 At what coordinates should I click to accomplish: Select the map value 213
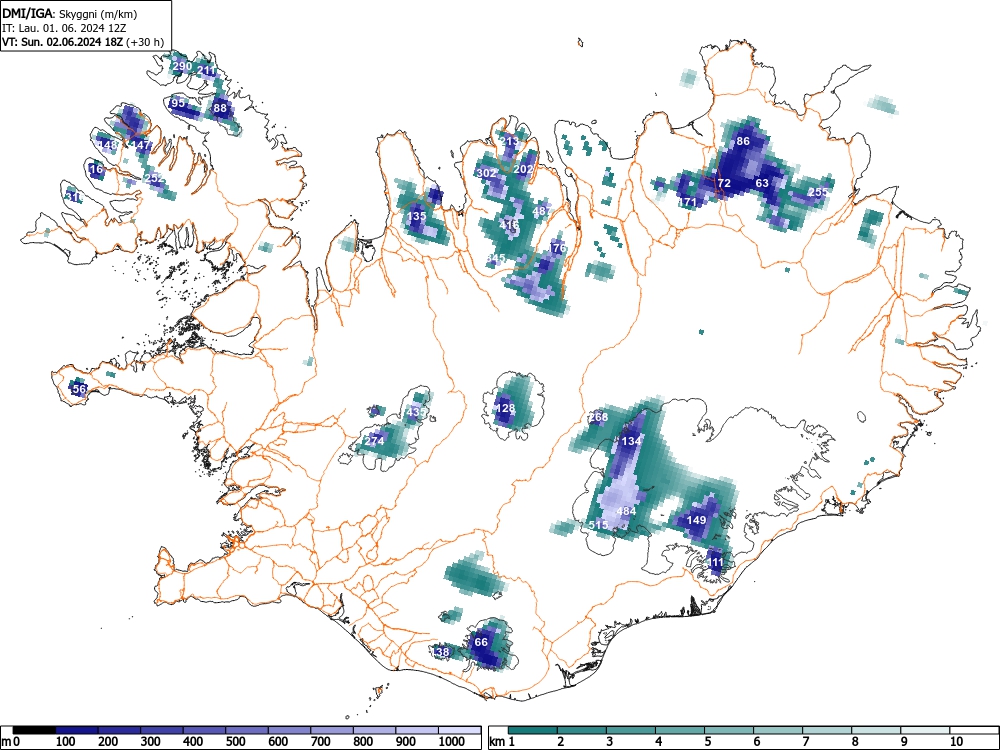coord(510,142)
